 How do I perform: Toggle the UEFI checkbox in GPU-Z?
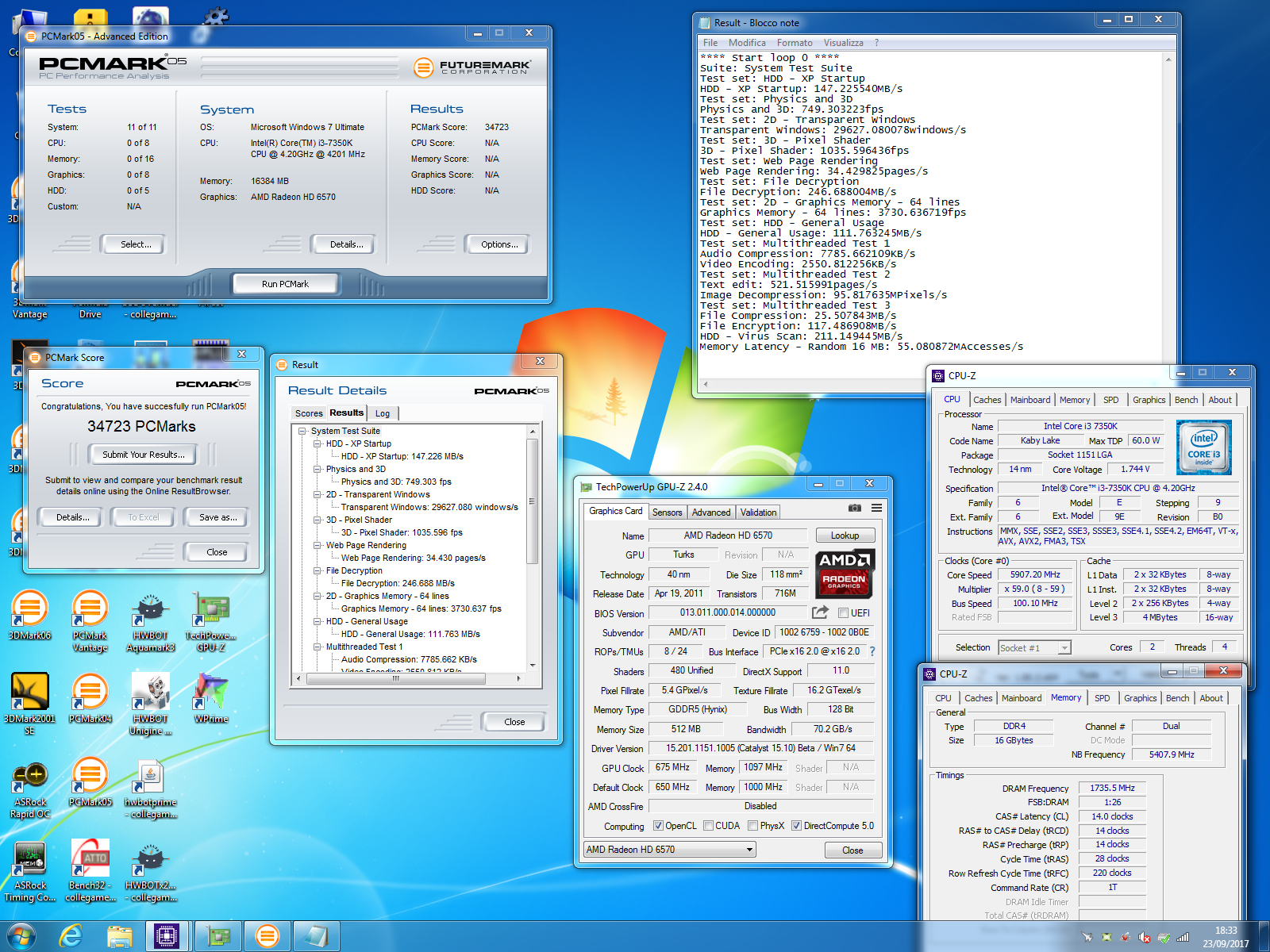(843, 613)
